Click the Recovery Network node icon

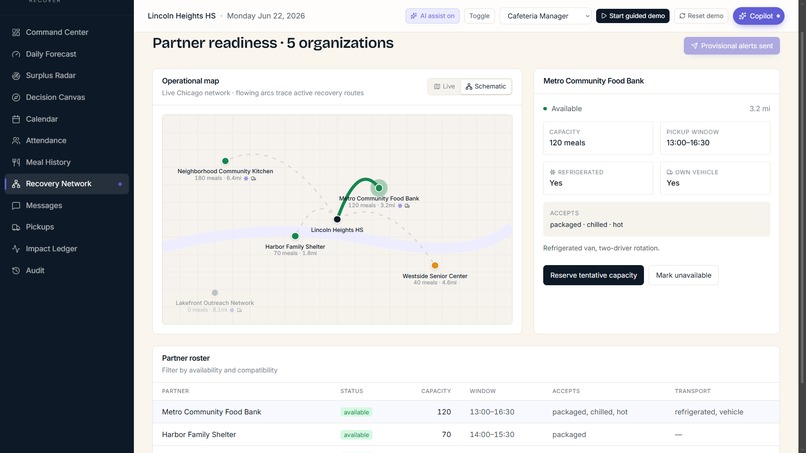(x=16, y=184)
